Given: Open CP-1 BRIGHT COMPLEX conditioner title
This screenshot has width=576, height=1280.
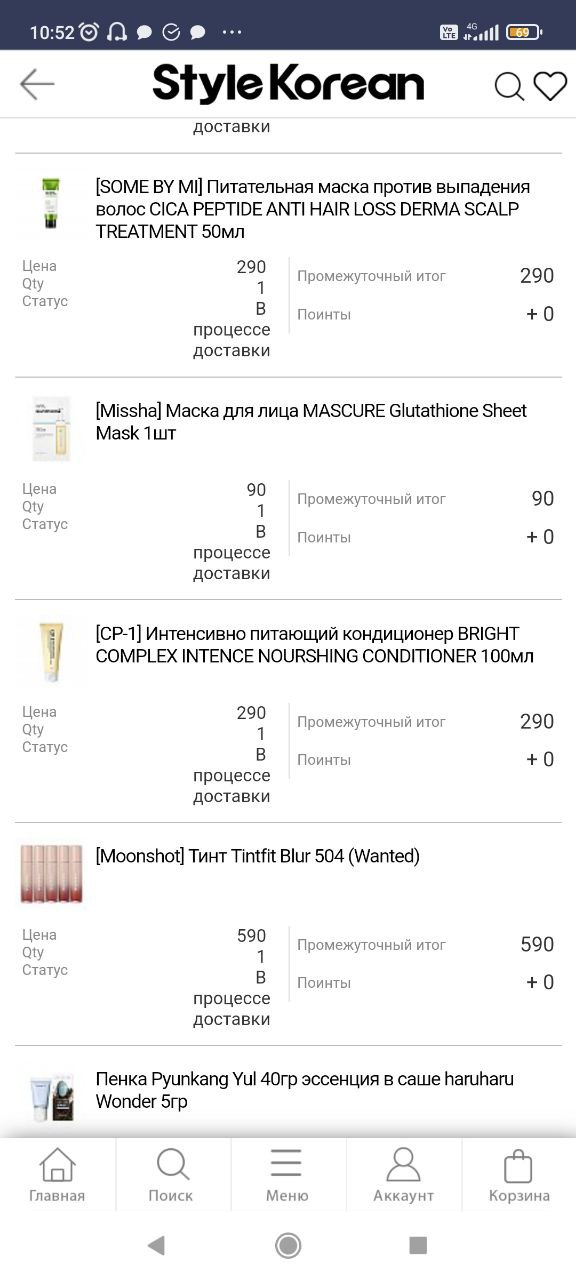Looking at the screenshot, I should [315, 645].
